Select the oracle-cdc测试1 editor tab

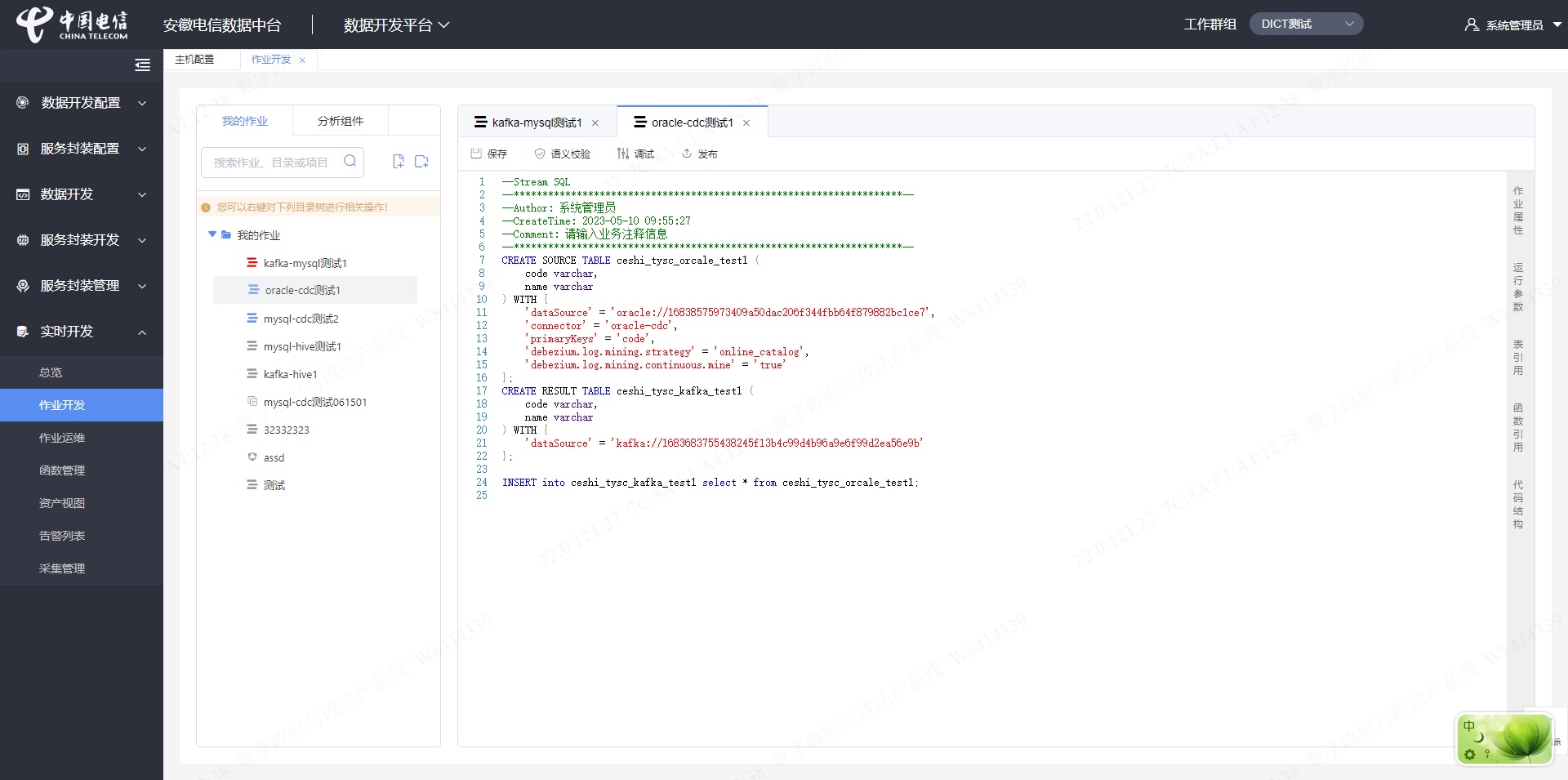(x=692, y=123)
